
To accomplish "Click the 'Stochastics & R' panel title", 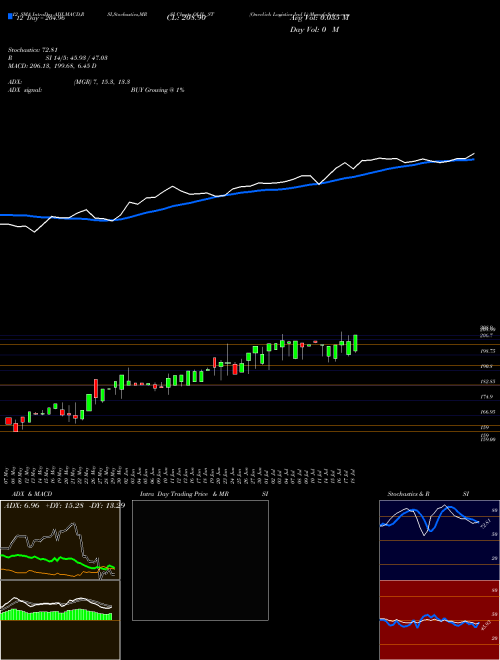I will coord(409,494).
